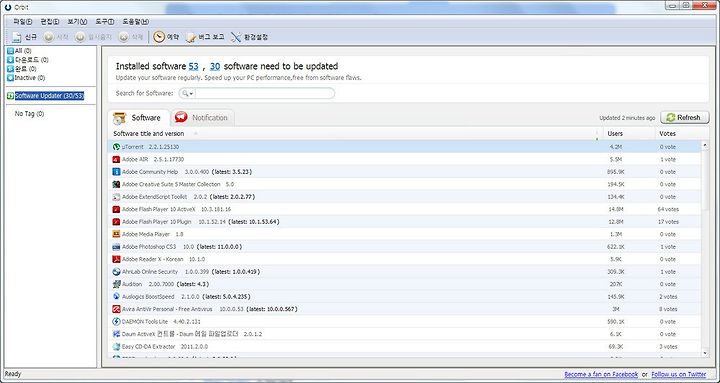Click the AhnLab Online Security icon
This screenshot has height=383, width=720.
tap(116, 271)
